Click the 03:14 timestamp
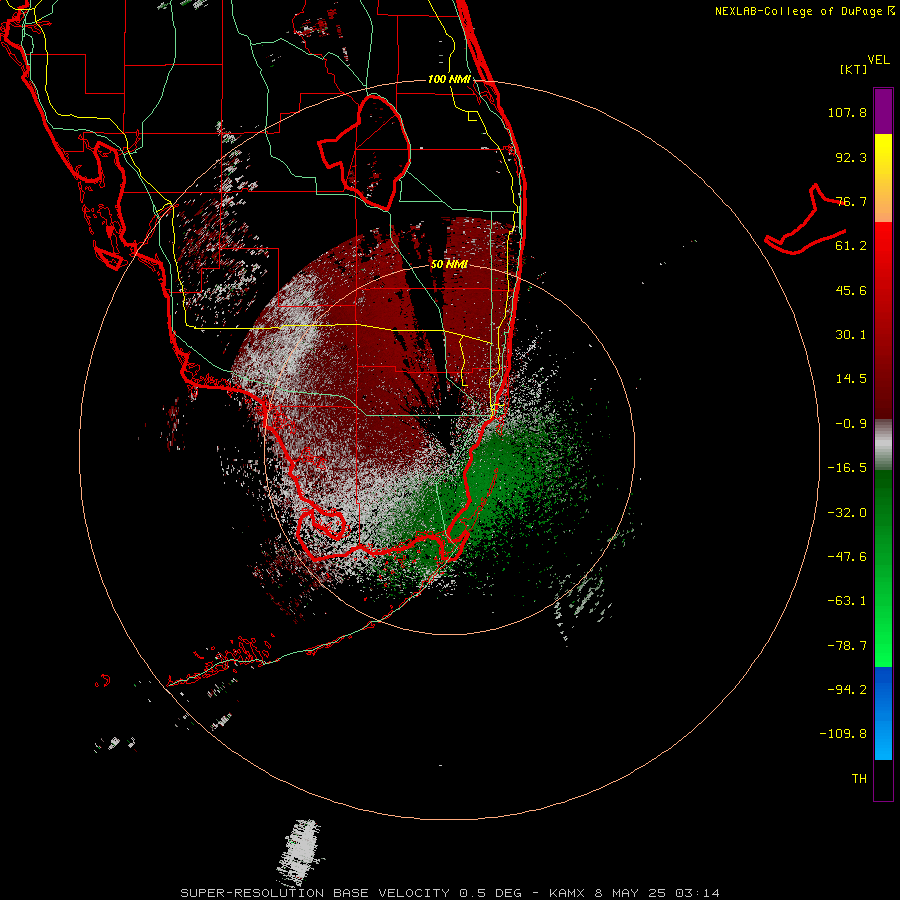900x900 pixels. point(697,893)
